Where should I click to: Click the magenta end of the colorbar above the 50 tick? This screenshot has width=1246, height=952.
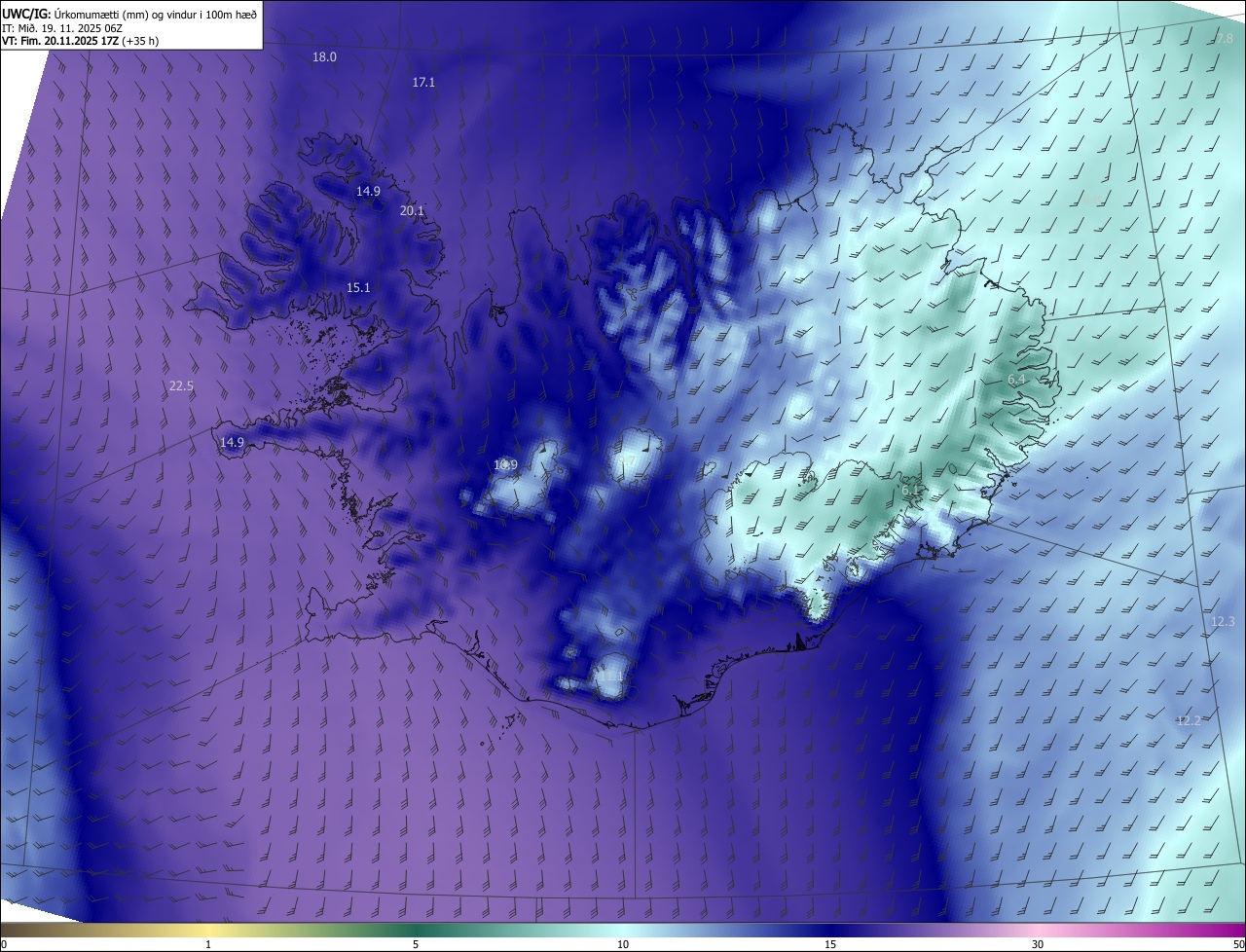(x=1236, y=930)
